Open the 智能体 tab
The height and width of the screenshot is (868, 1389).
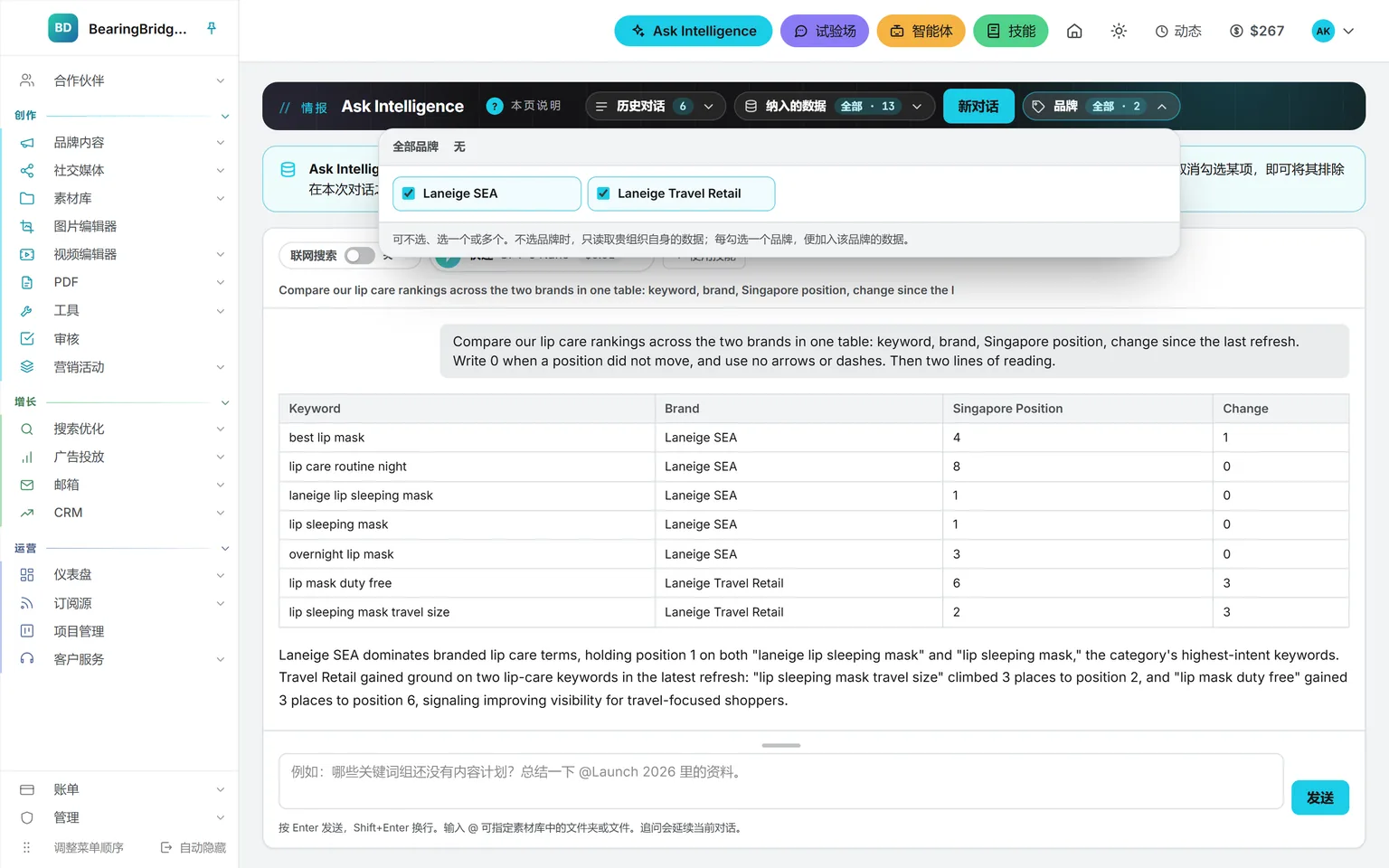[x=921, y=31]
